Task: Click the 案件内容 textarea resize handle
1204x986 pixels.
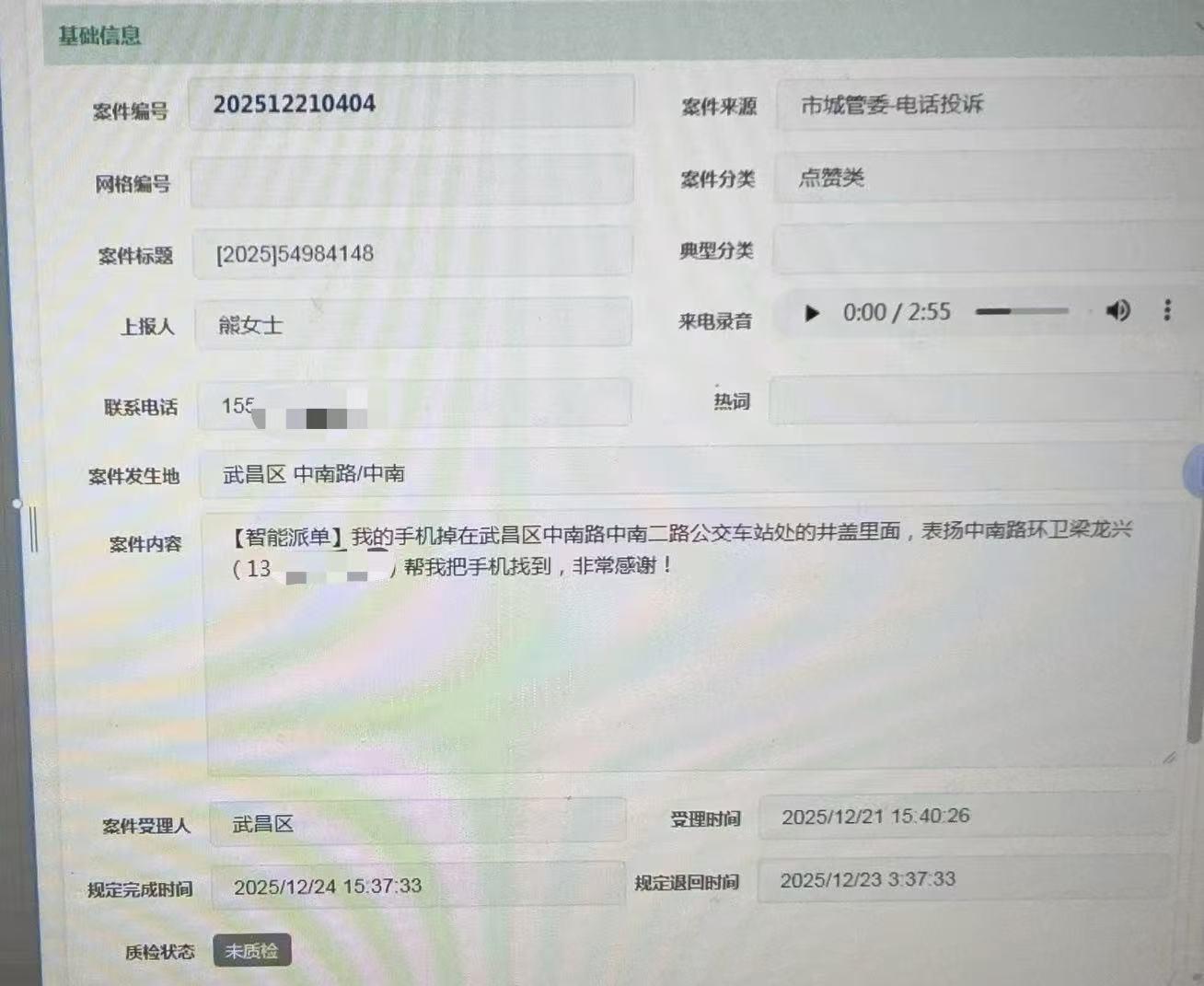Action: tap(1169, 758)
